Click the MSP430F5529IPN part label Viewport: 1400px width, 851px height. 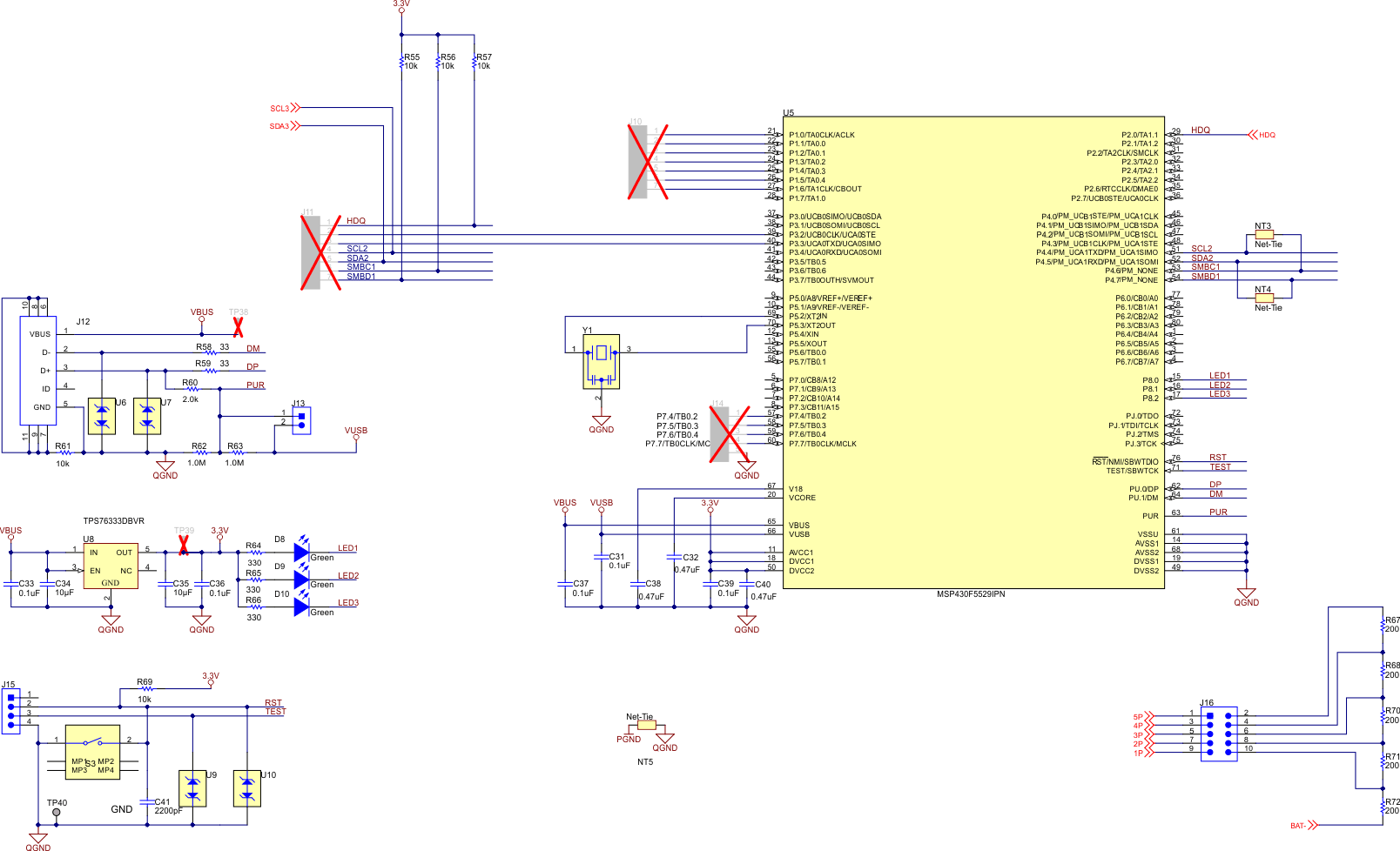pyautogui.click(x=971, y=594)
